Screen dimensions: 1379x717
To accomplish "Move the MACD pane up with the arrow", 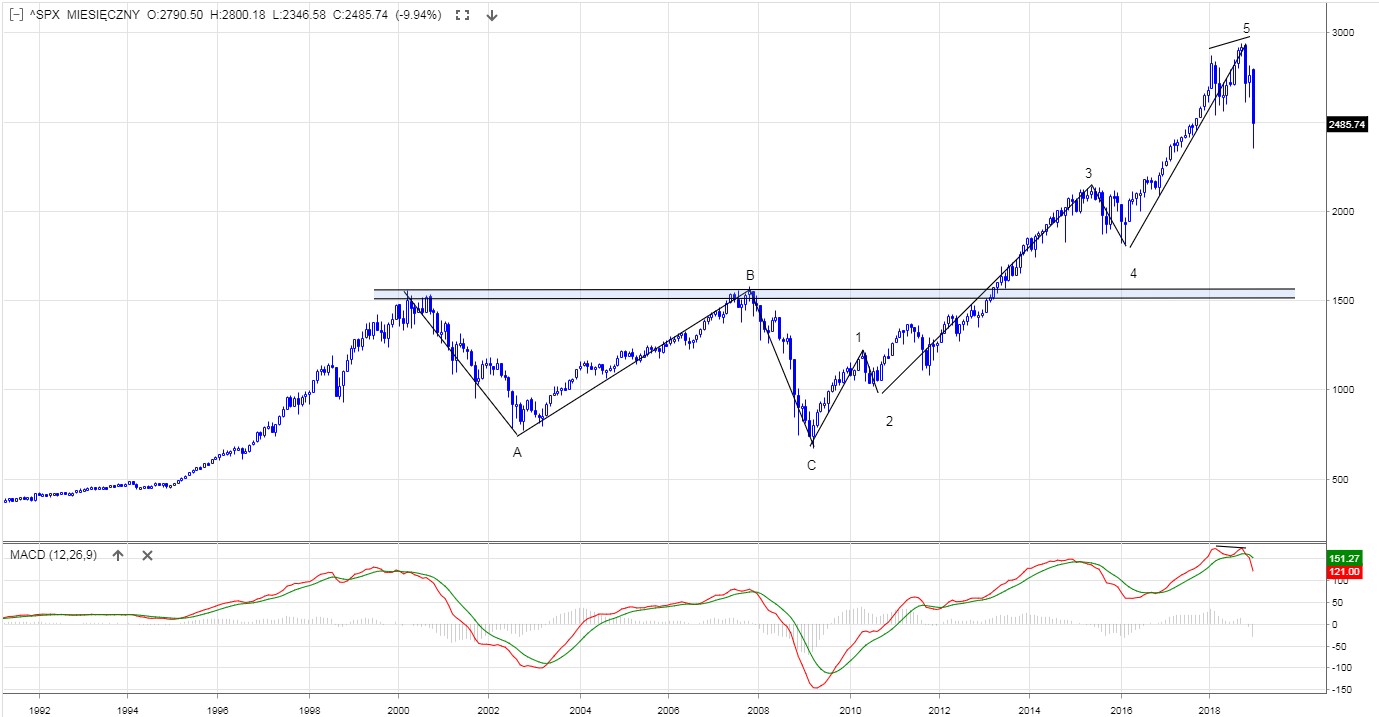I will (x=117, y=555).
